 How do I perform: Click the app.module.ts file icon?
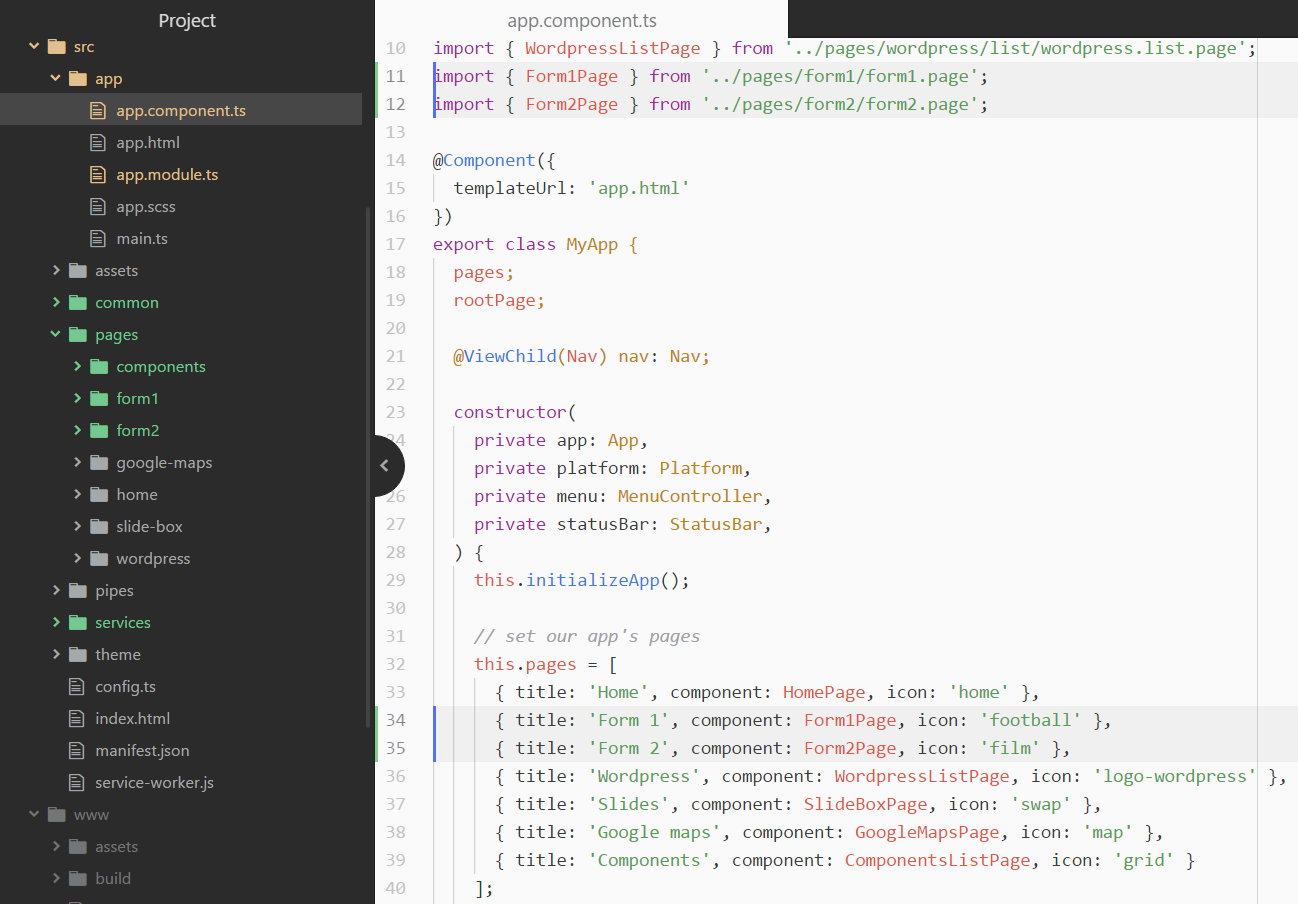(97, 174)
